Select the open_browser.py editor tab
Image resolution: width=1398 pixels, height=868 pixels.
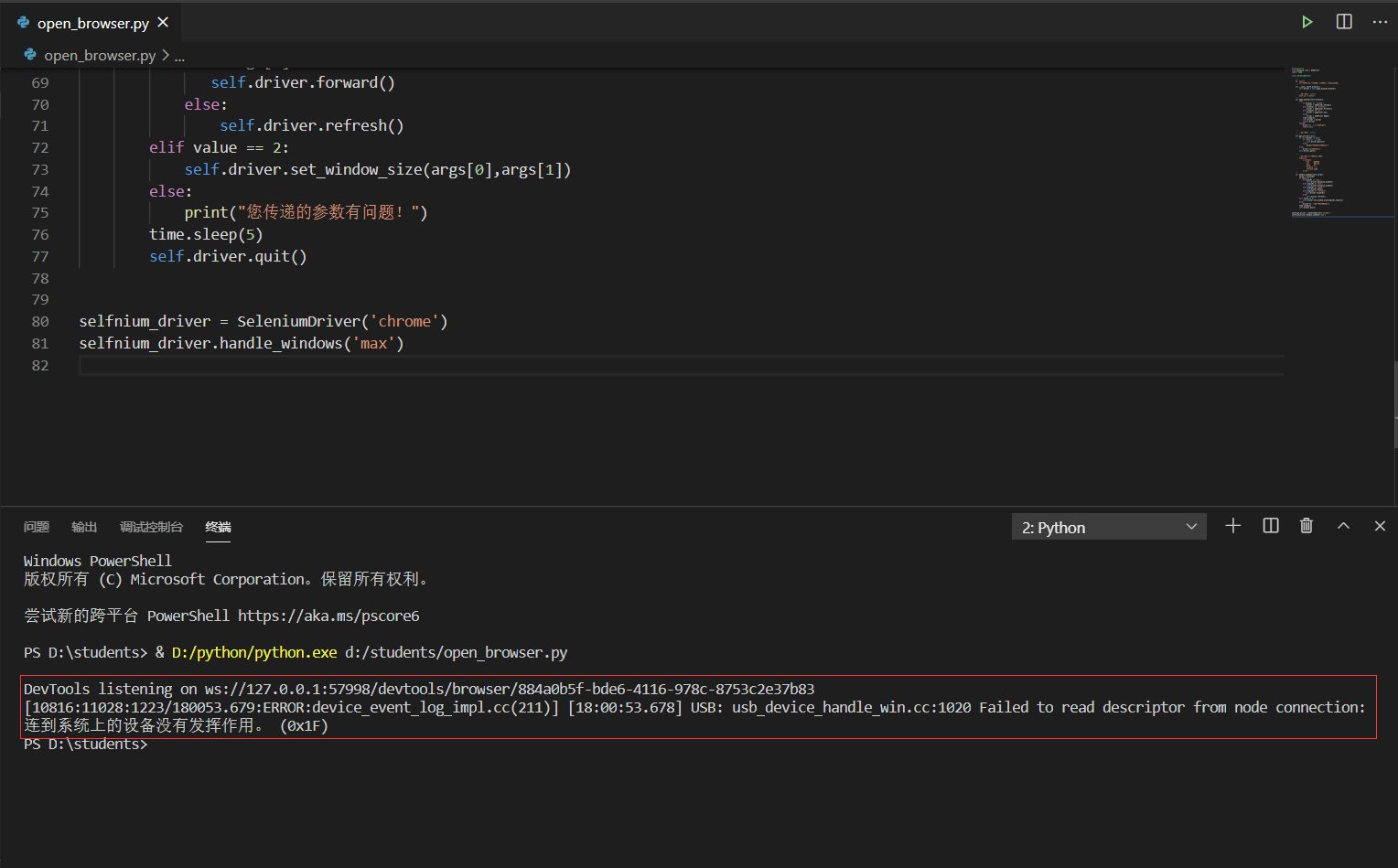pyautogui.click(x=90, y=22)
